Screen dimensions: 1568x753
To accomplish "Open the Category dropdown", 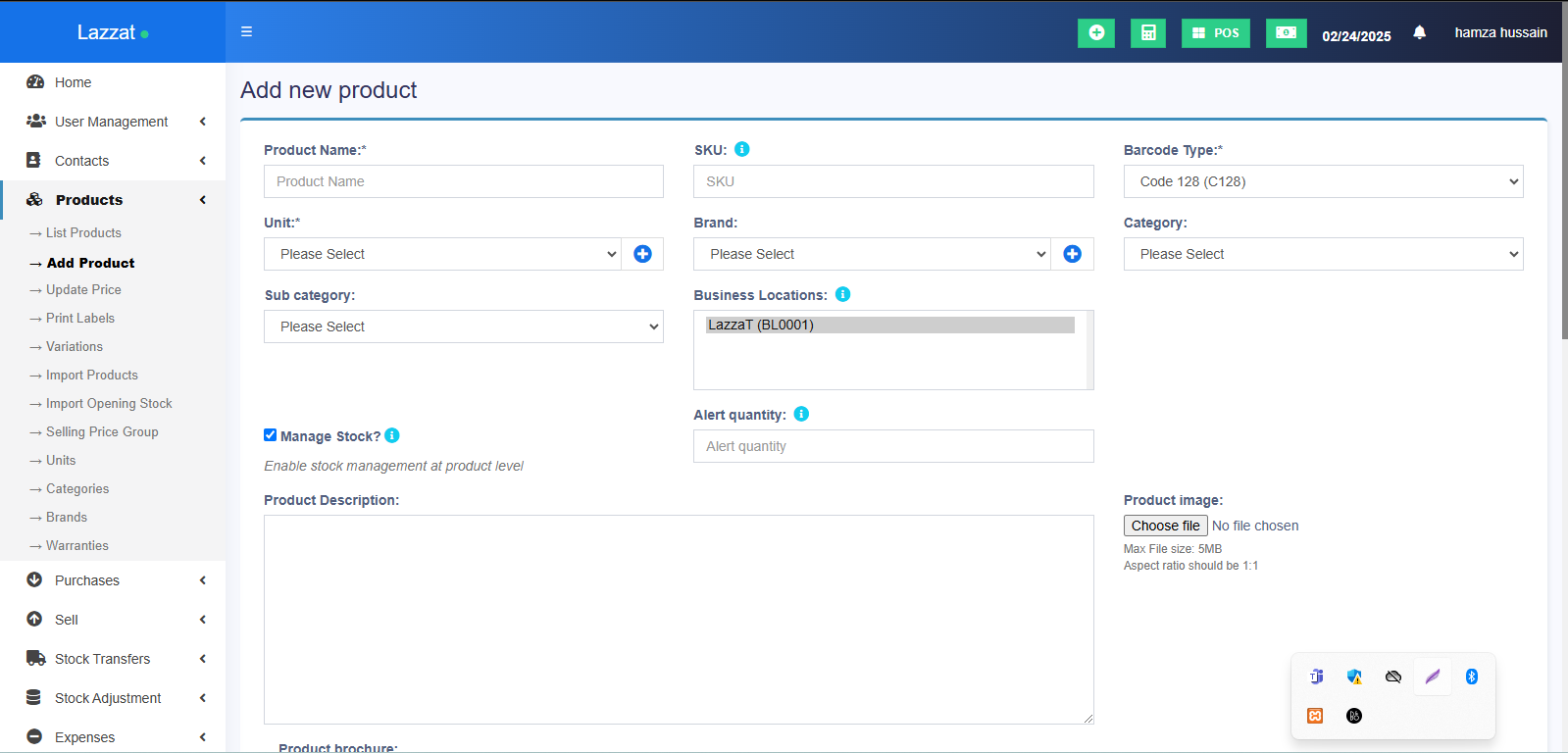I will (x=1322, y=254).
